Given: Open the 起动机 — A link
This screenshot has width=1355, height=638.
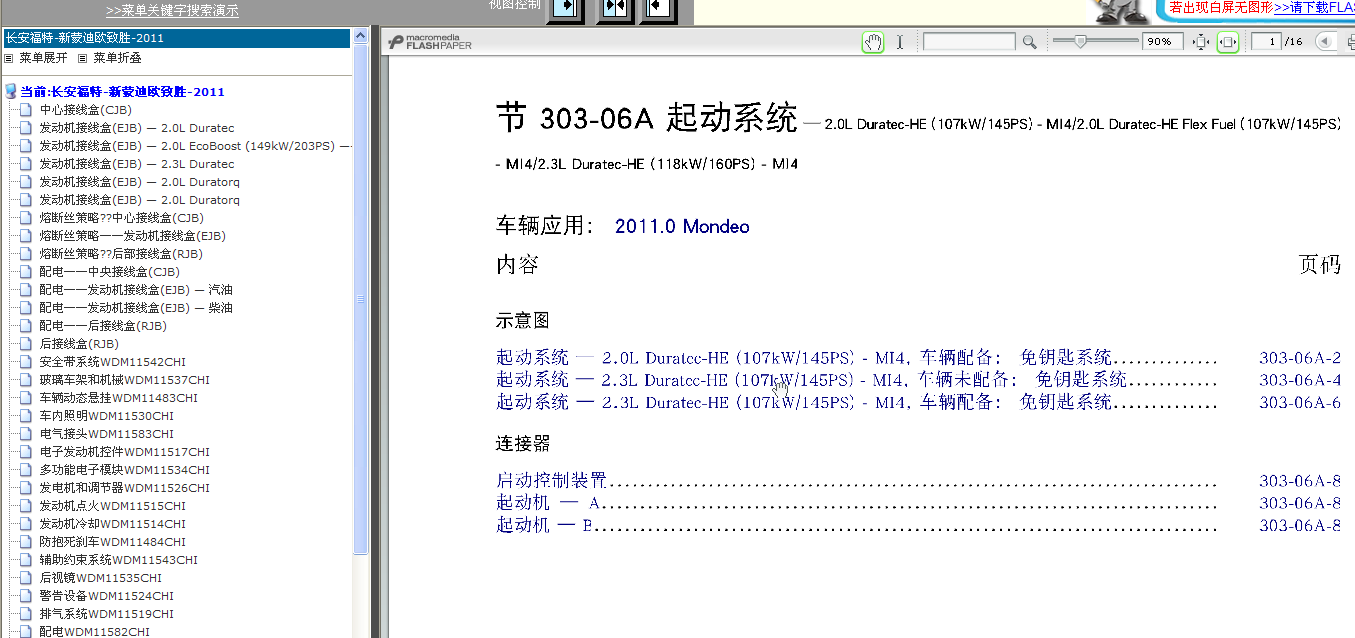Looking at the screenshot, I should click(x=547, y=503).
